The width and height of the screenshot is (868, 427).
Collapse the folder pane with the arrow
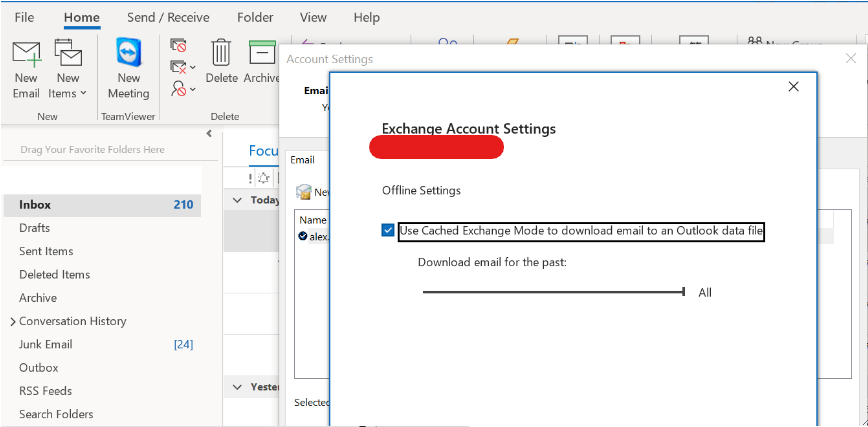pos(209,133)
